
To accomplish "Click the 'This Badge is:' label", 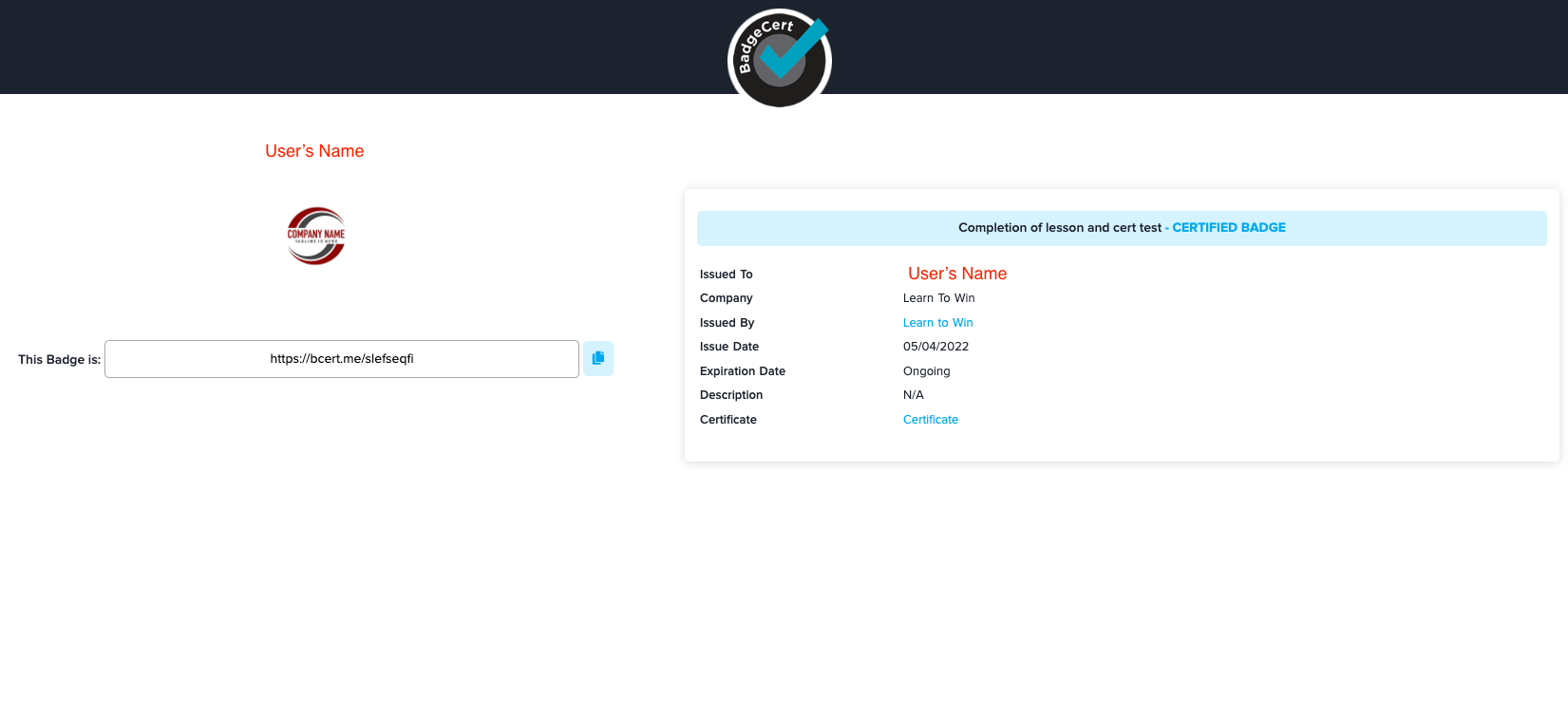I will click(x=59, y=360).
